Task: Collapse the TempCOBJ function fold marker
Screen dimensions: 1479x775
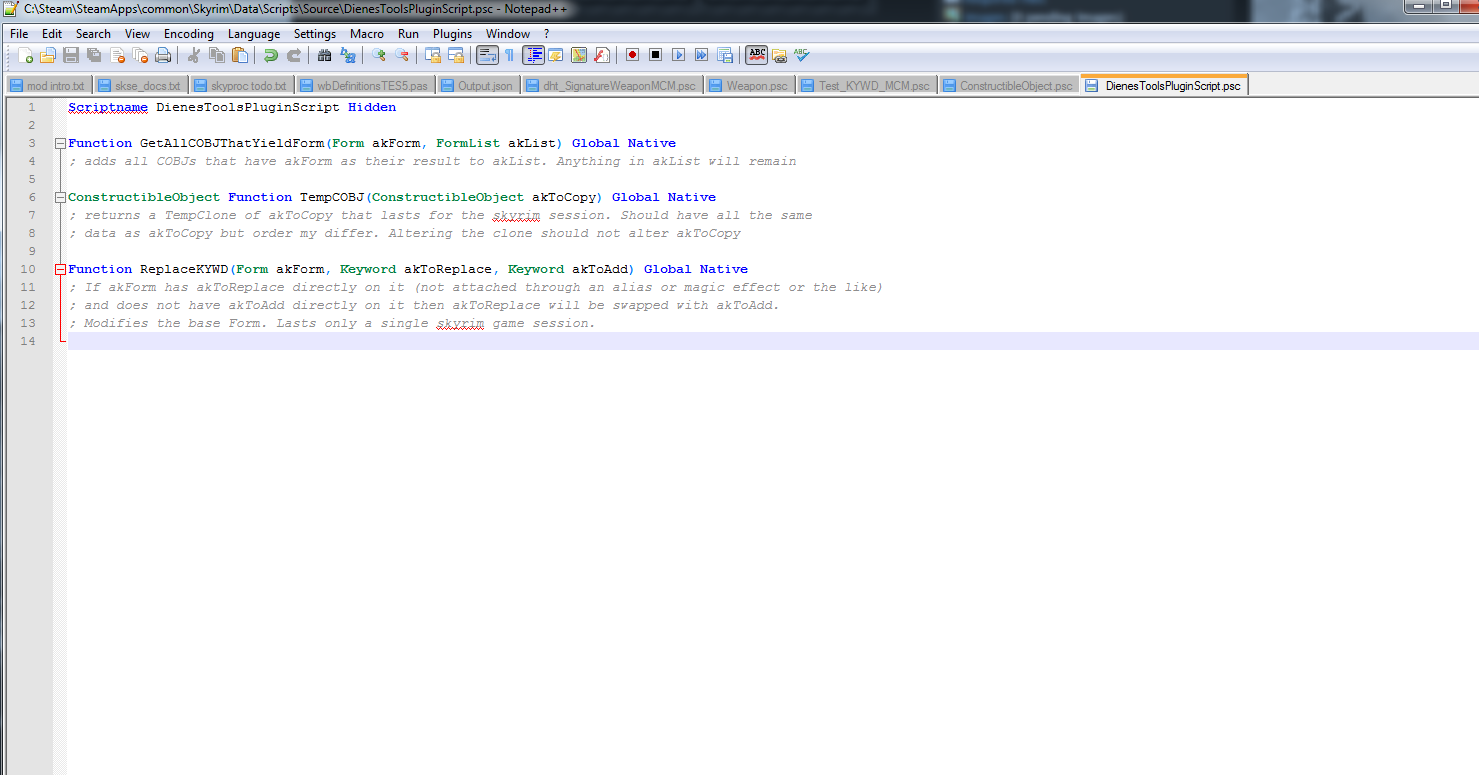Action: point(60,197)
